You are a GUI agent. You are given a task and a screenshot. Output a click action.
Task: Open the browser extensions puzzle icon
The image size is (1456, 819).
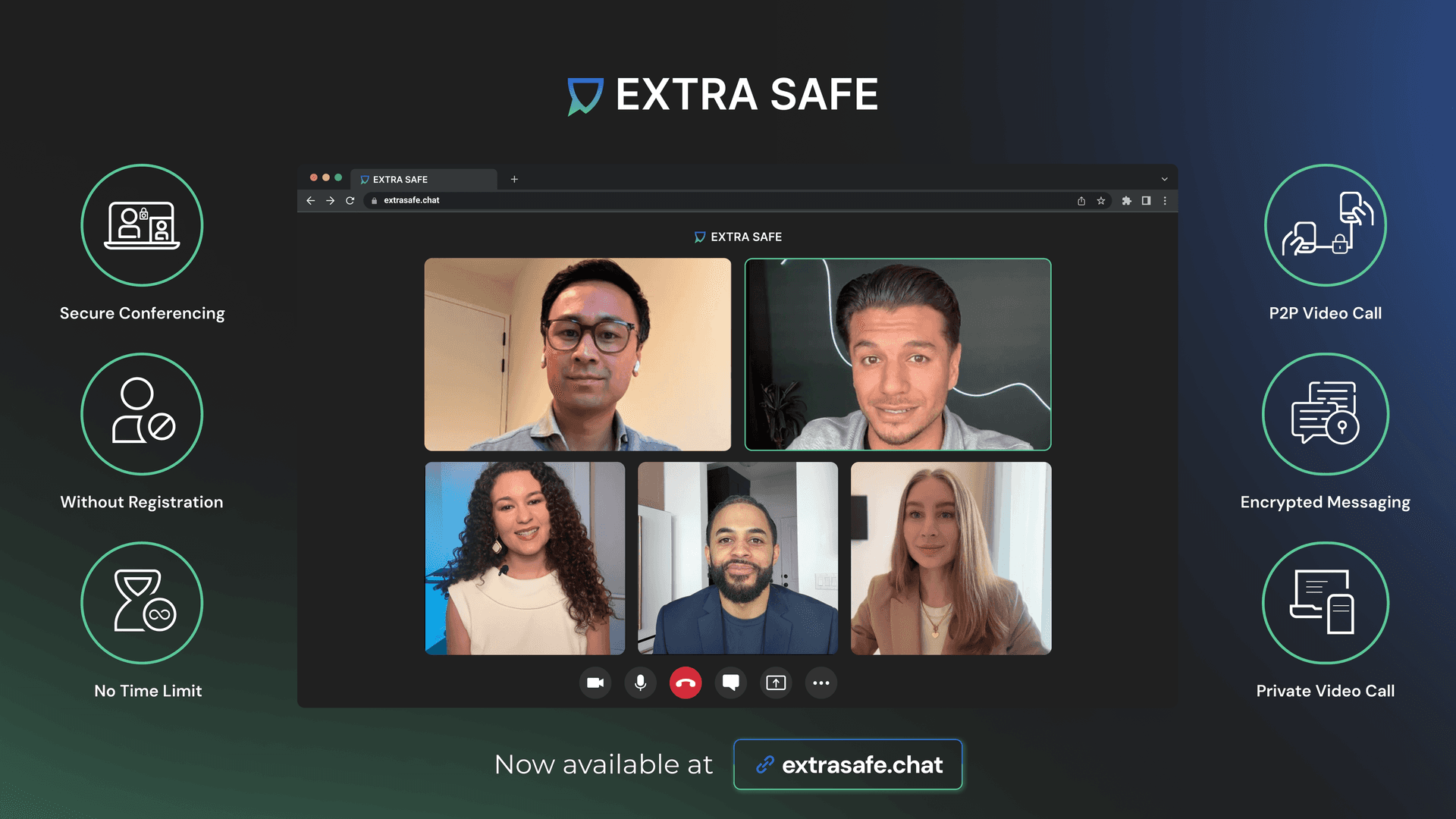click(x=1127, y=200)
